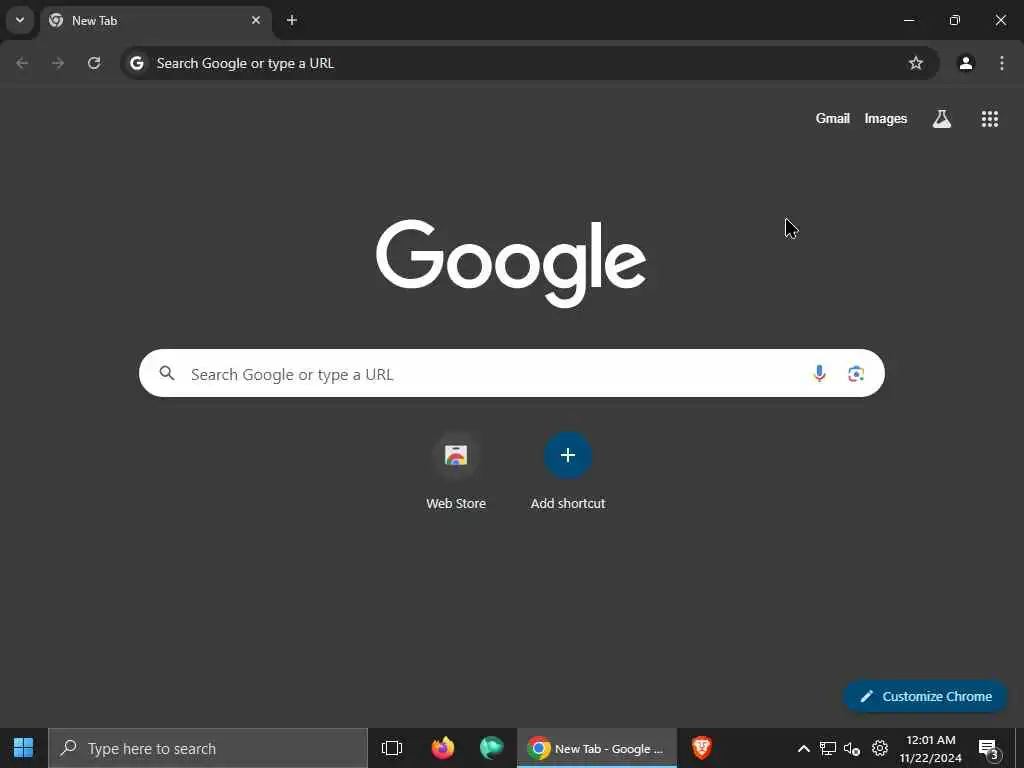Screen dimensions: 1024x768
Task: Open the settings gear in system tray
Action: pos(880,748)
